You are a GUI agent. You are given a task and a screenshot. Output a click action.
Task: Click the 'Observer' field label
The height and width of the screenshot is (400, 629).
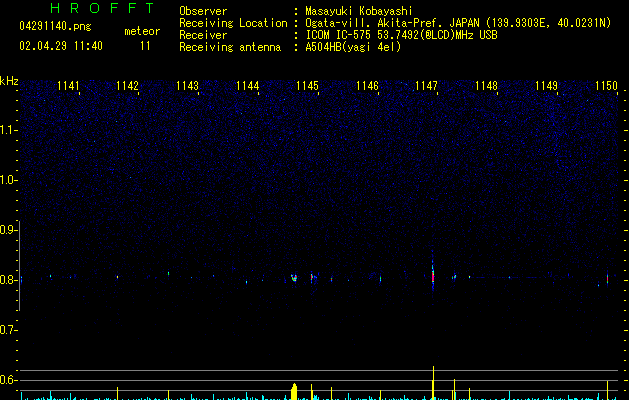(203, 11)
